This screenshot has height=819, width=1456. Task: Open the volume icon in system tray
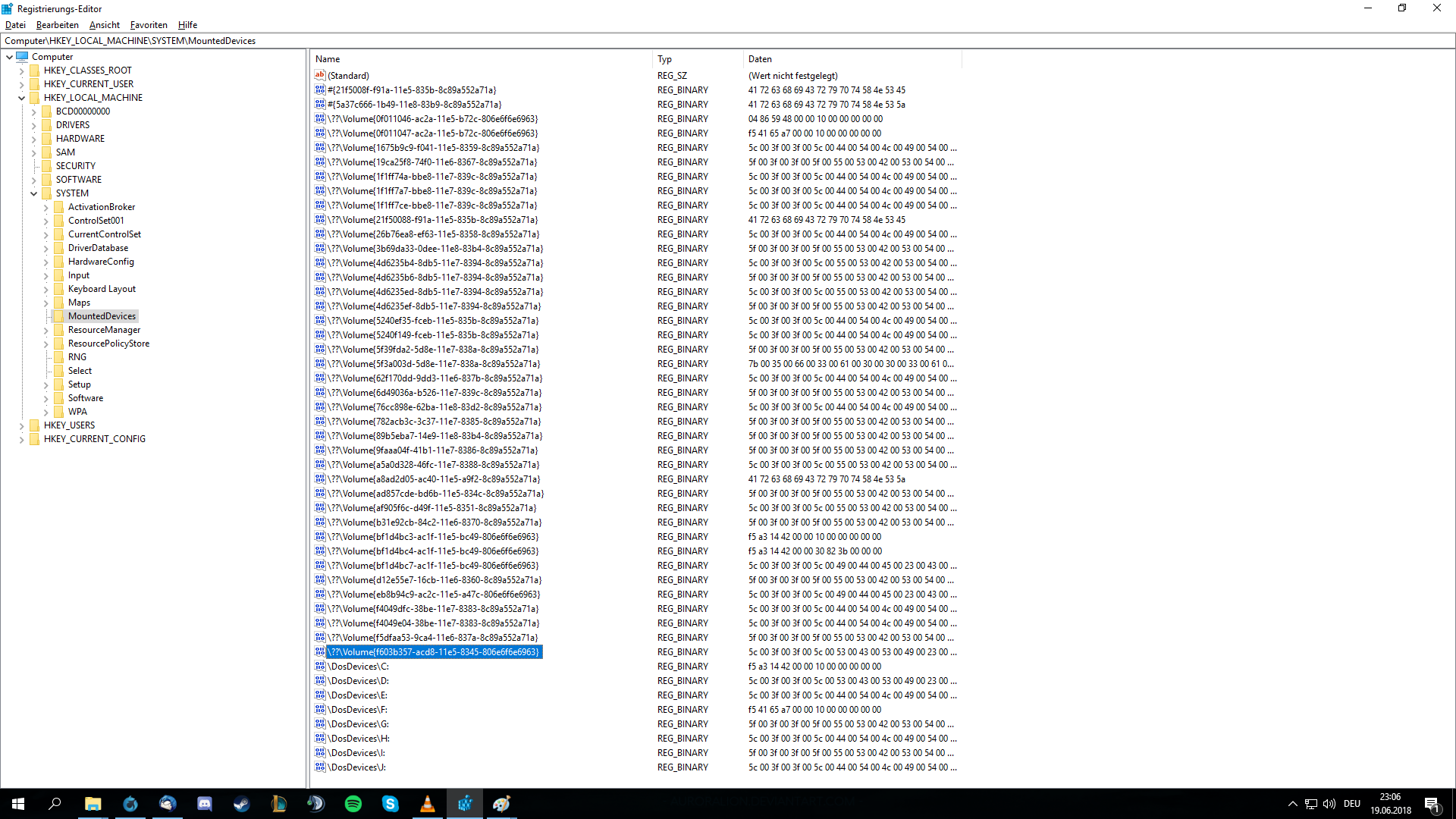coord(1329,804)
